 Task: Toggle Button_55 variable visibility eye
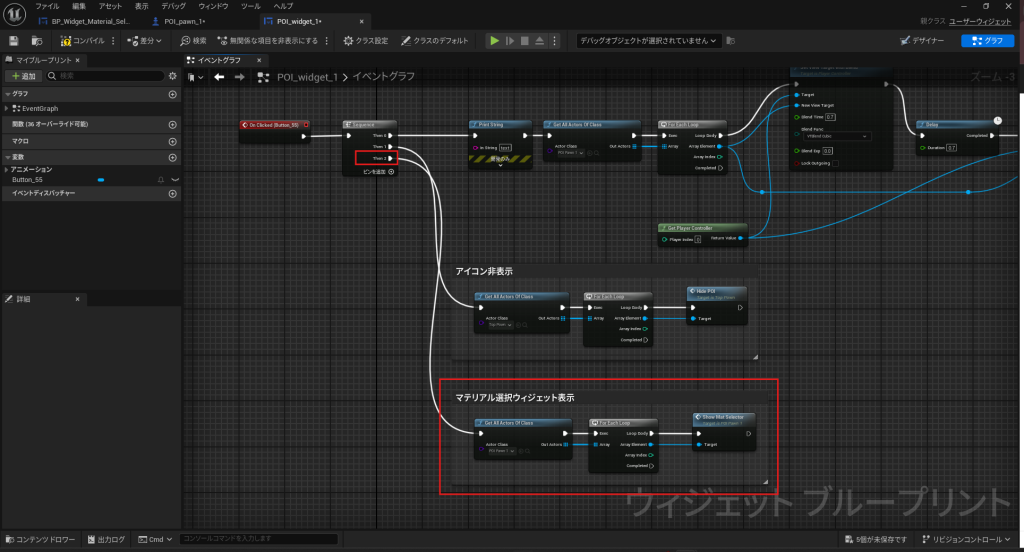point(174,179)
